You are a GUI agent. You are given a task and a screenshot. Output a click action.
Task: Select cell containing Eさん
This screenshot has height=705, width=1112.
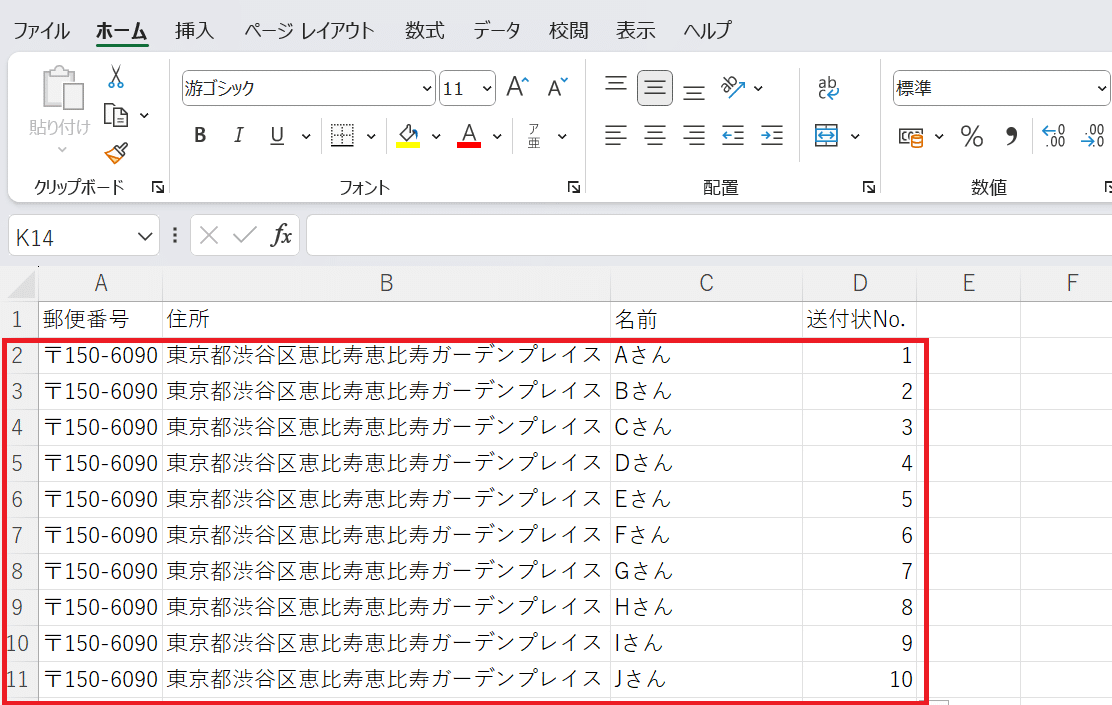coord(706,499)
